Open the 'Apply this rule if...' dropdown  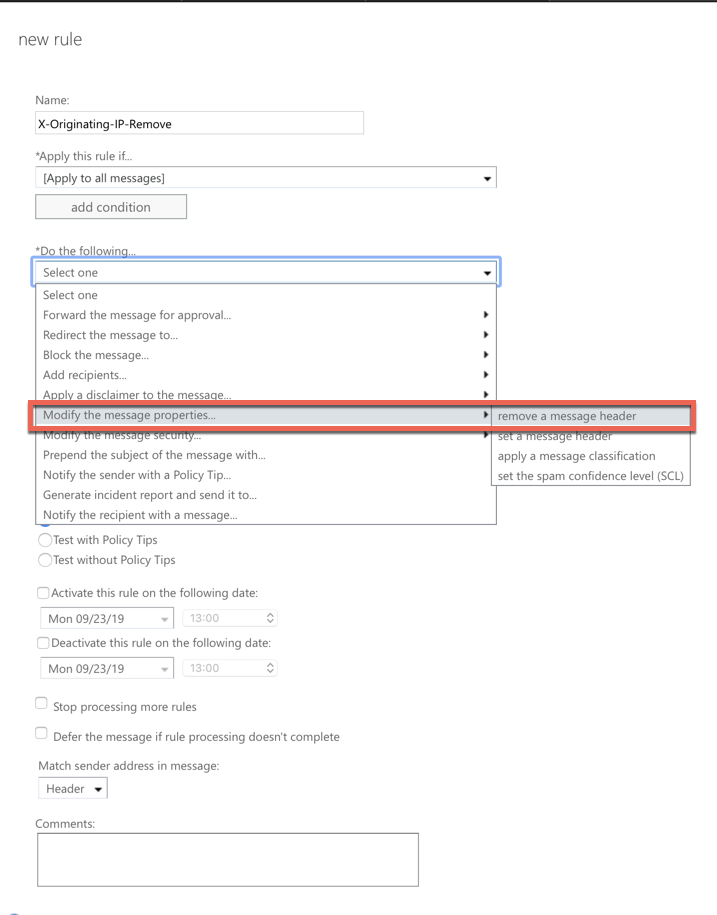coord(265,178)
